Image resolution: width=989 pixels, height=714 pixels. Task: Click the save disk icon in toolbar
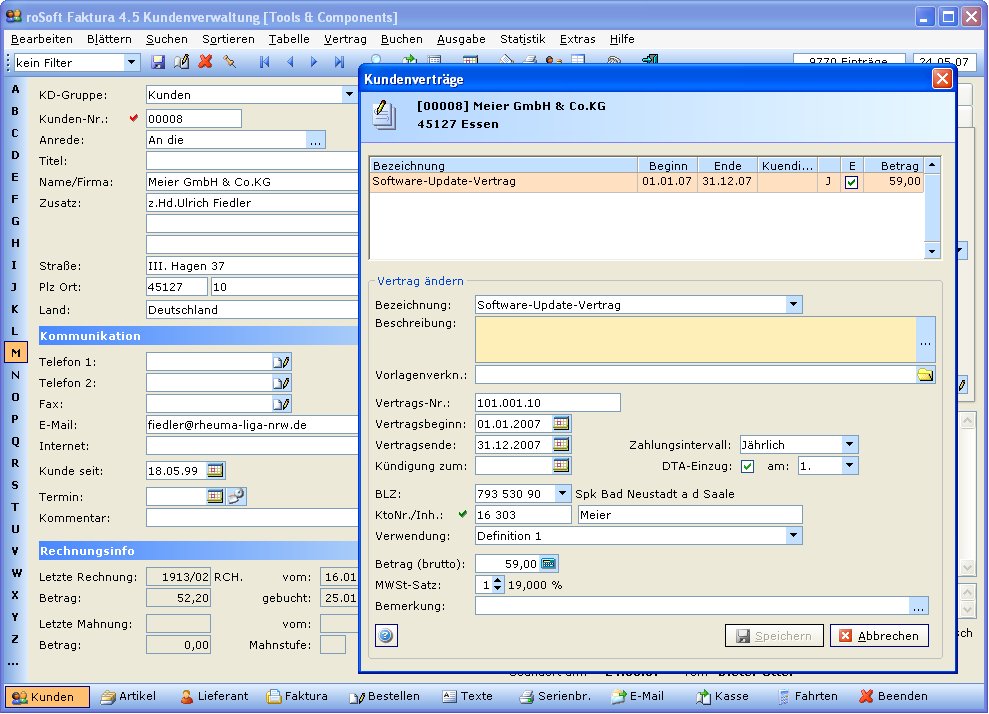pos(158,62)
